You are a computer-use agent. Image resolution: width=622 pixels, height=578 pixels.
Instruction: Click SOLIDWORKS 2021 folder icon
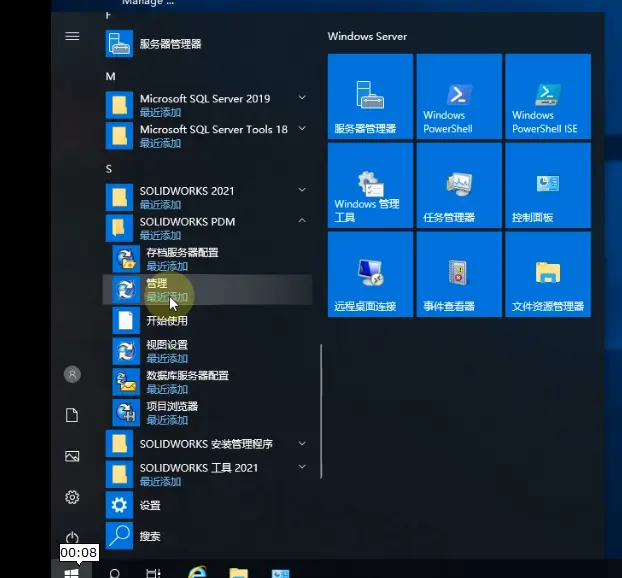[x=119, y=197]
